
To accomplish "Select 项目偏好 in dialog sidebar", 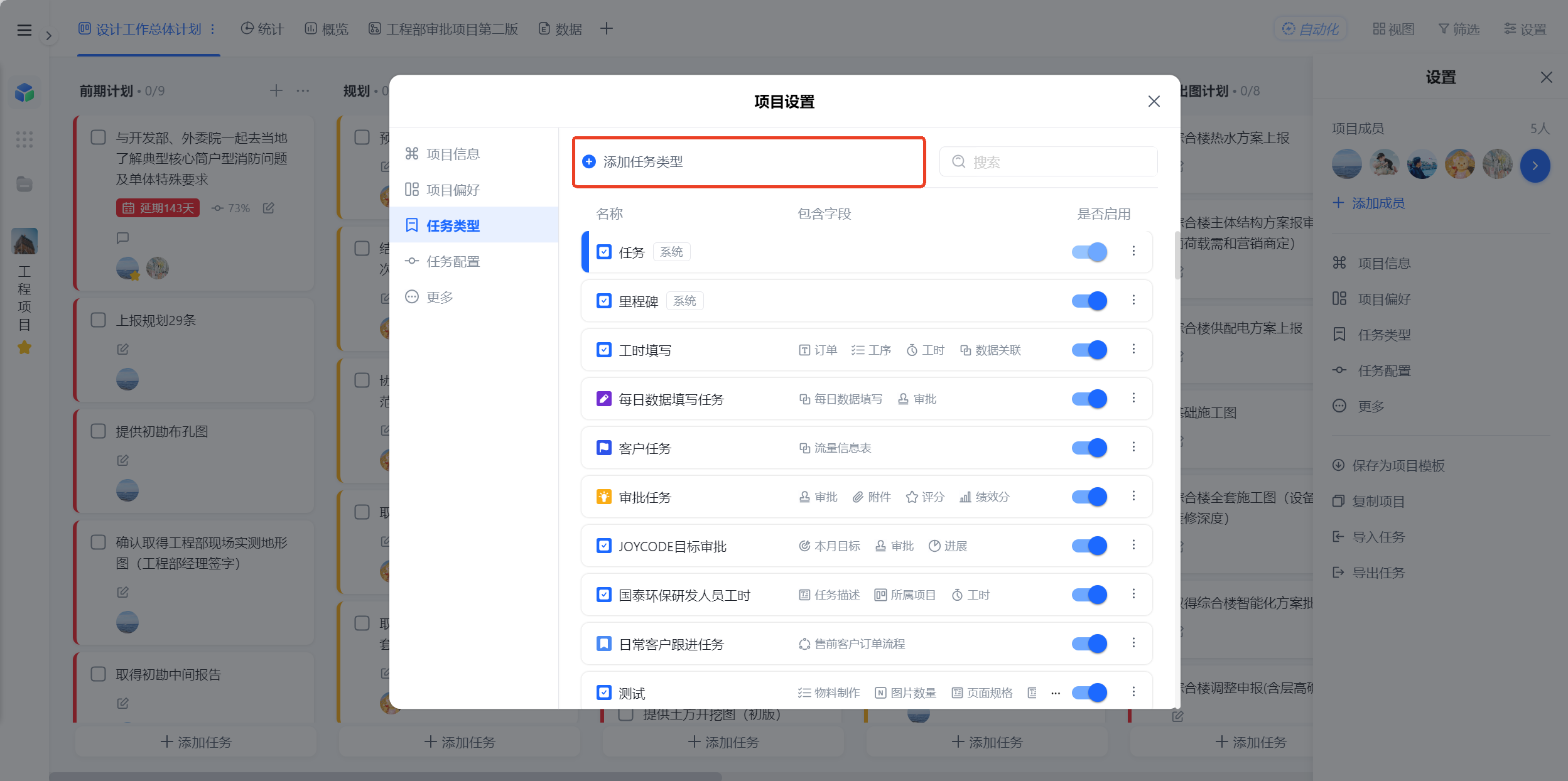I will 473,190.
